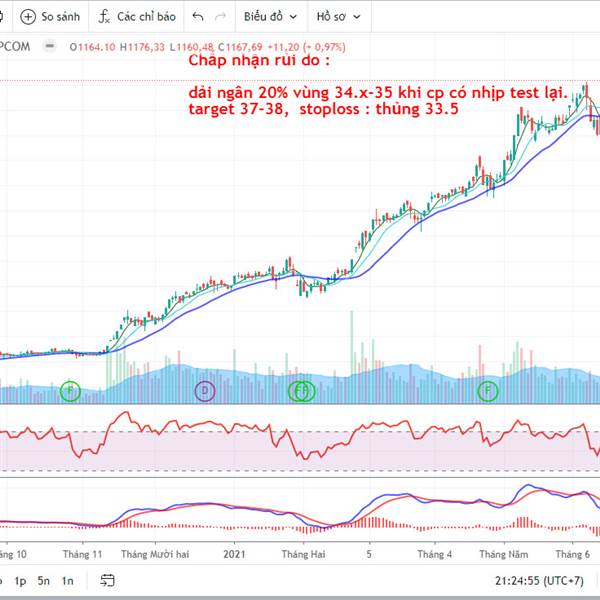Collapse legend with the minus circle button

click(49, 46)
